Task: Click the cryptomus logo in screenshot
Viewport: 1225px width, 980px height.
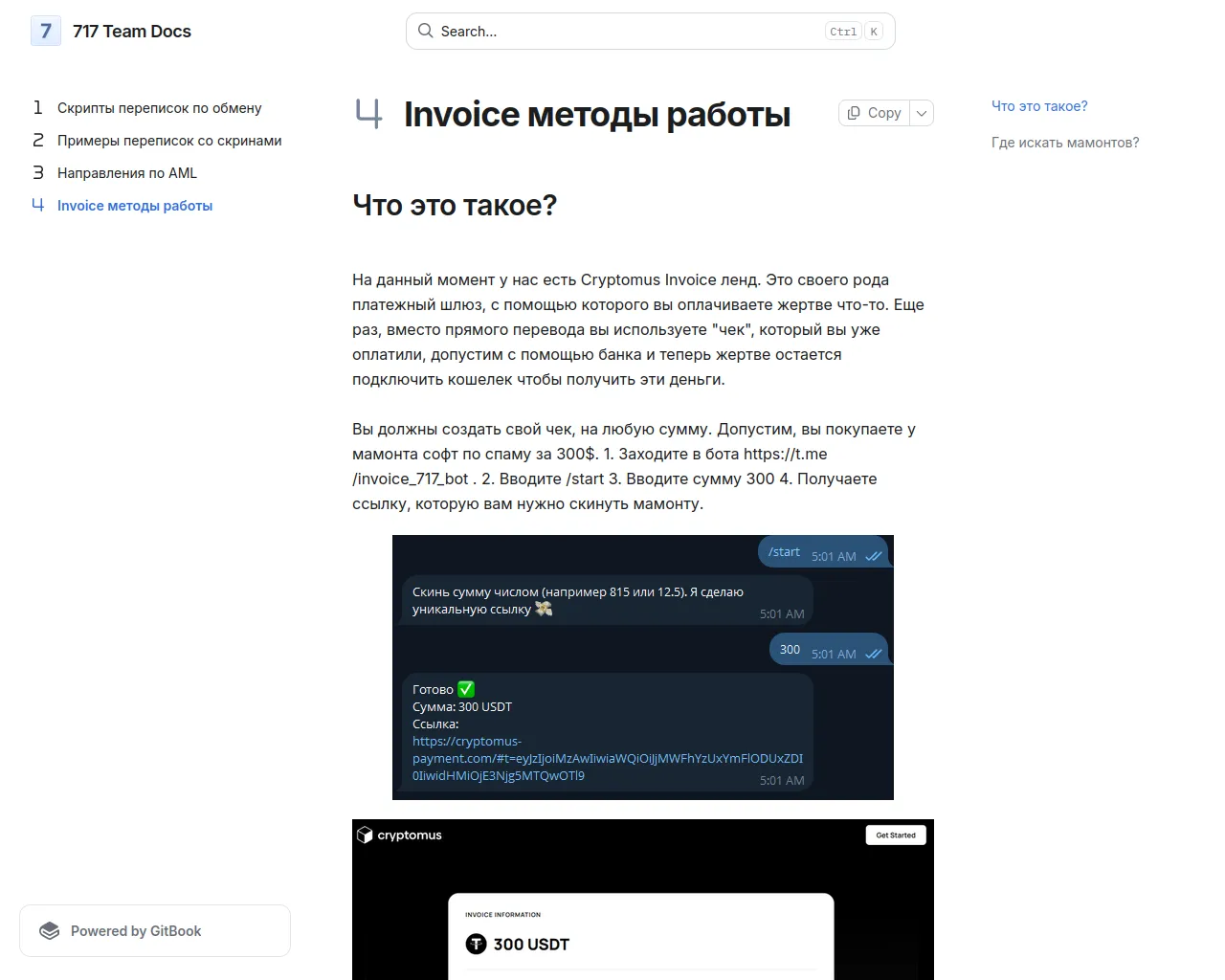Action: click(x=399, y=835)
